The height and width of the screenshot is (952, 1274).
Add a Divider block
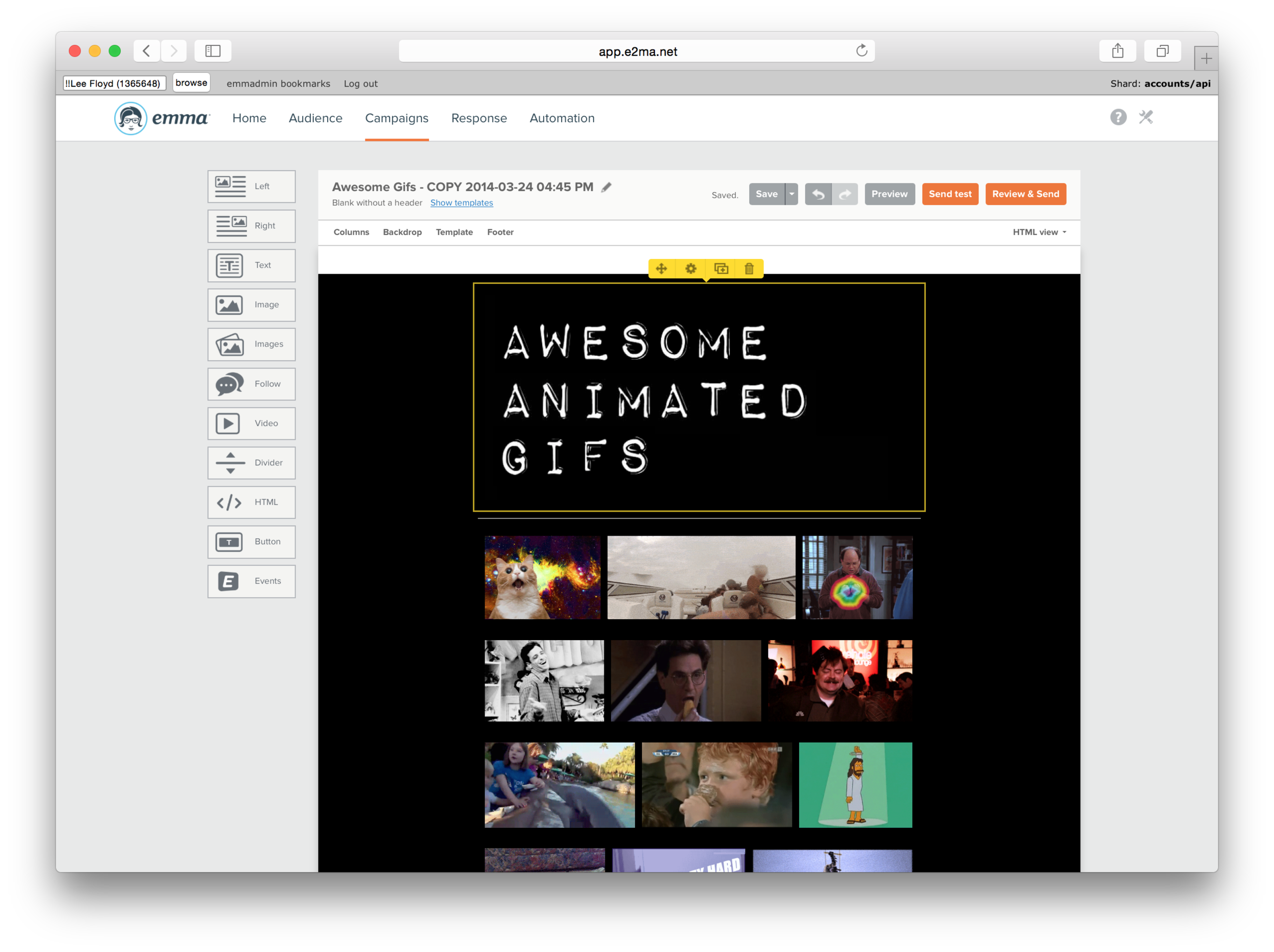[x=251, y=462]
